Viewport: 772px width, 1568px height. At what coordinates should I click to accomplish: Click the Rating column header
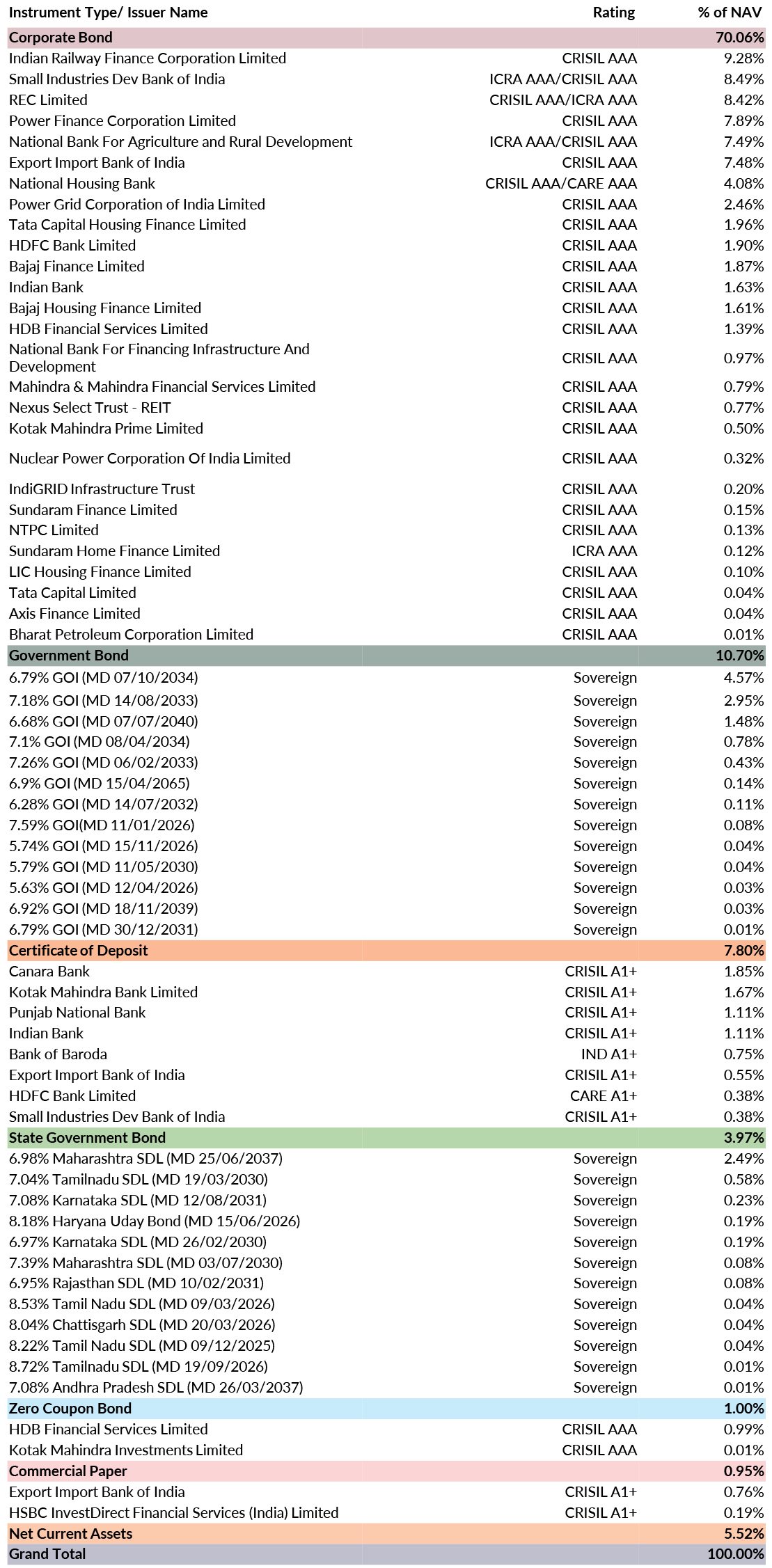613,13
